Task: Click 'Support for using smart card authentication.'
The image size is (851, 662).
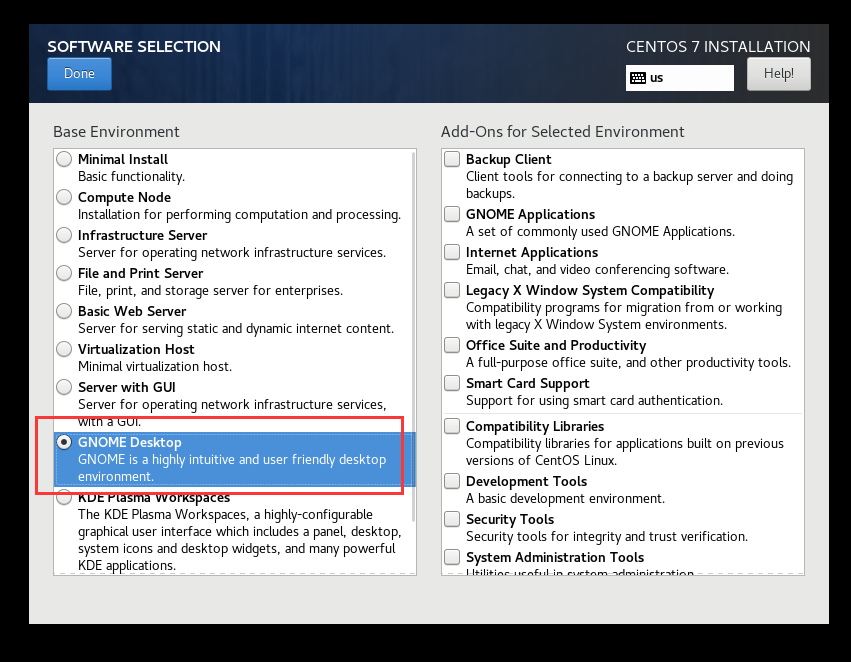Action: (594, 400)
